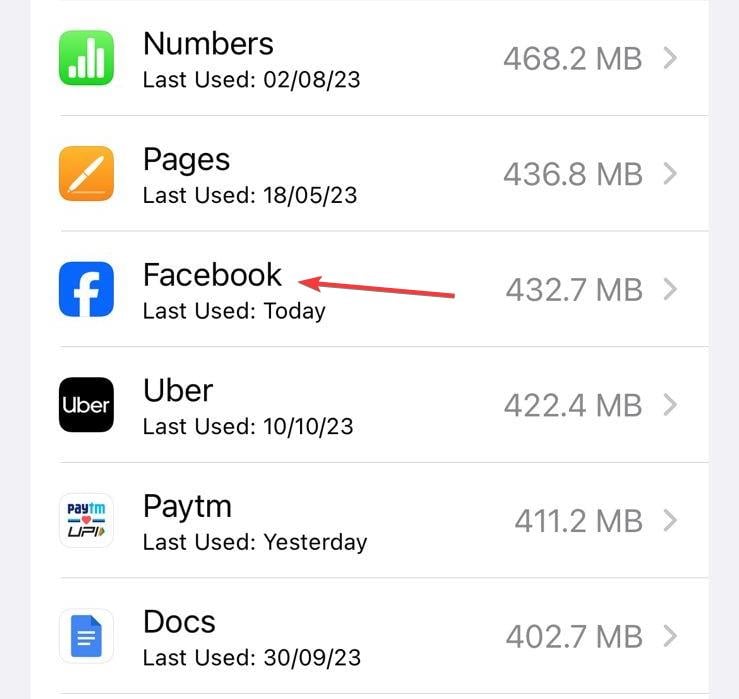Screen dimensions: 739x699
Task: Tap Facebook's 432.7 MB size label
Action: point(574,290)
